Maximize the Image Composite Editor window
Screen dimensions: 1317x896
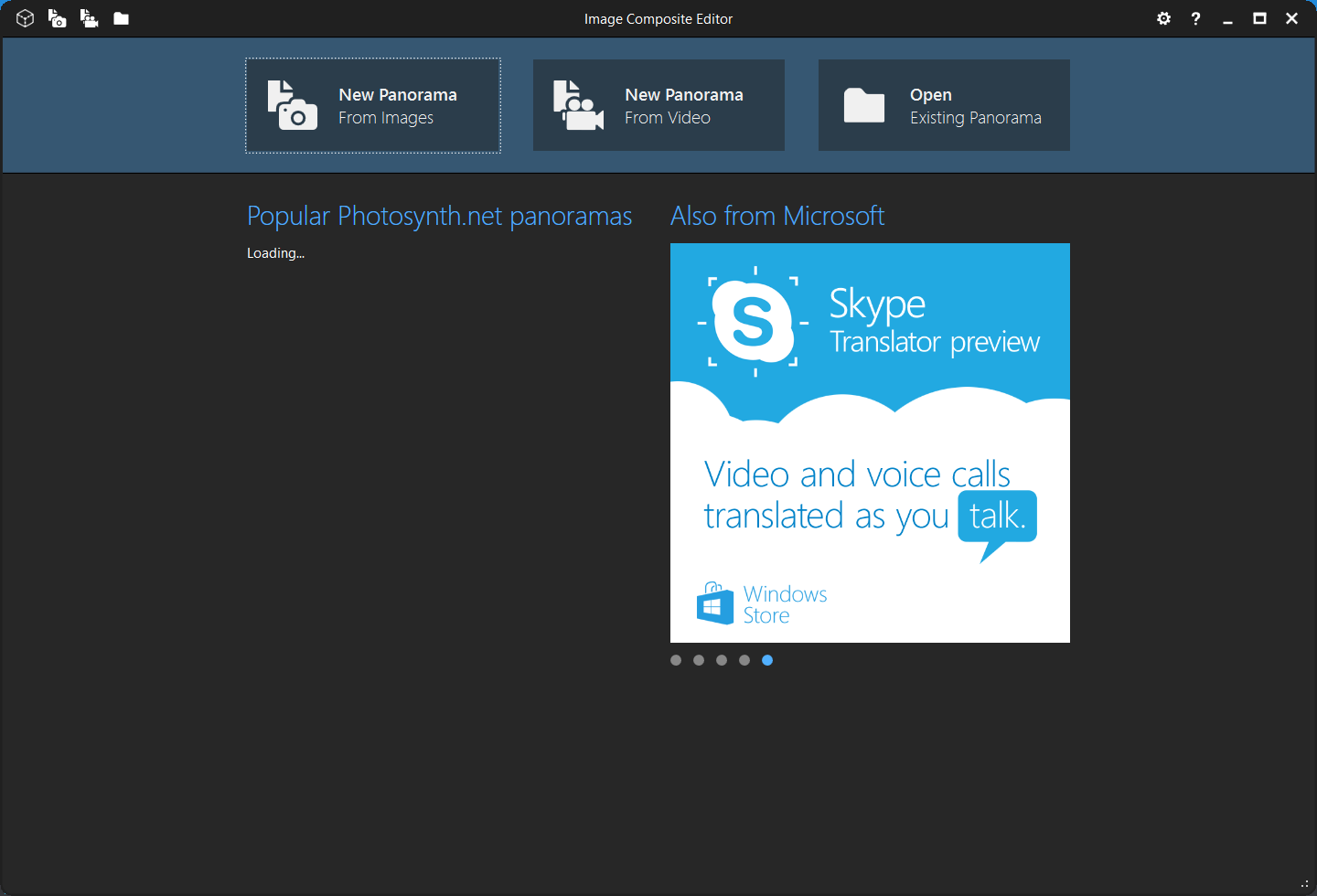tap(1259, 18)
